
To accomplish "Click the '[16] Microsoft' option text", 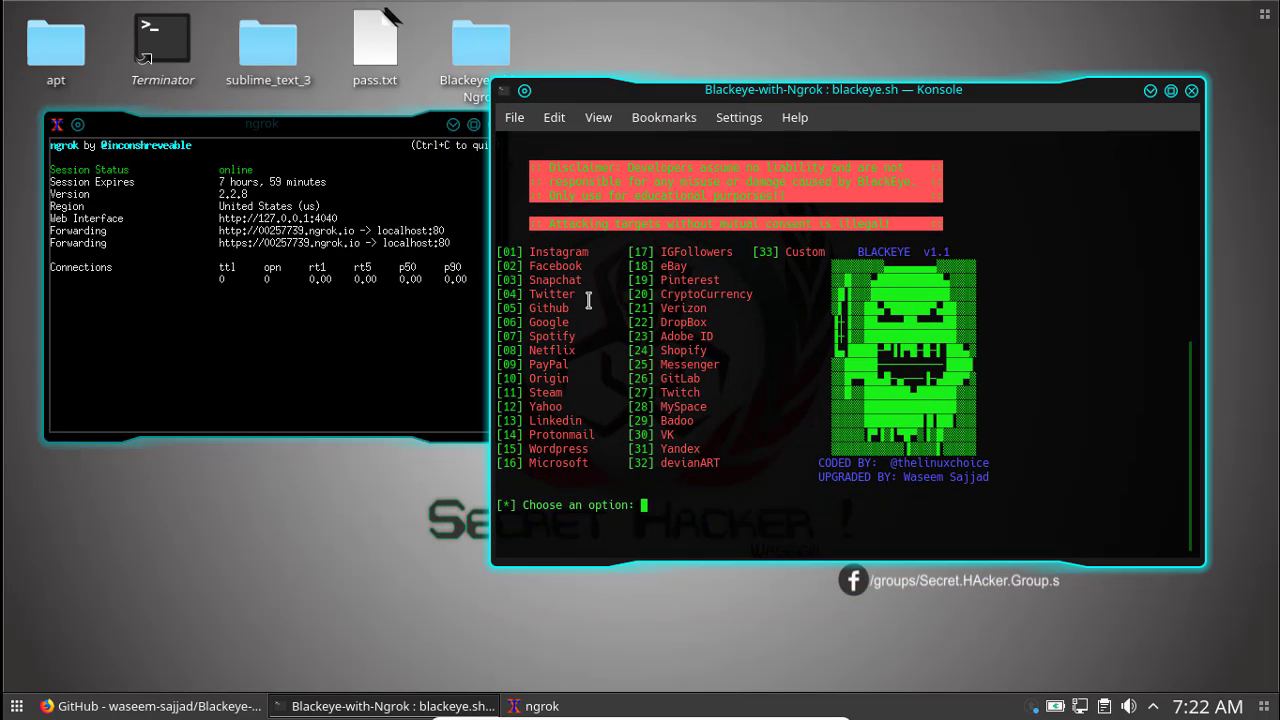I will (543, 463).
